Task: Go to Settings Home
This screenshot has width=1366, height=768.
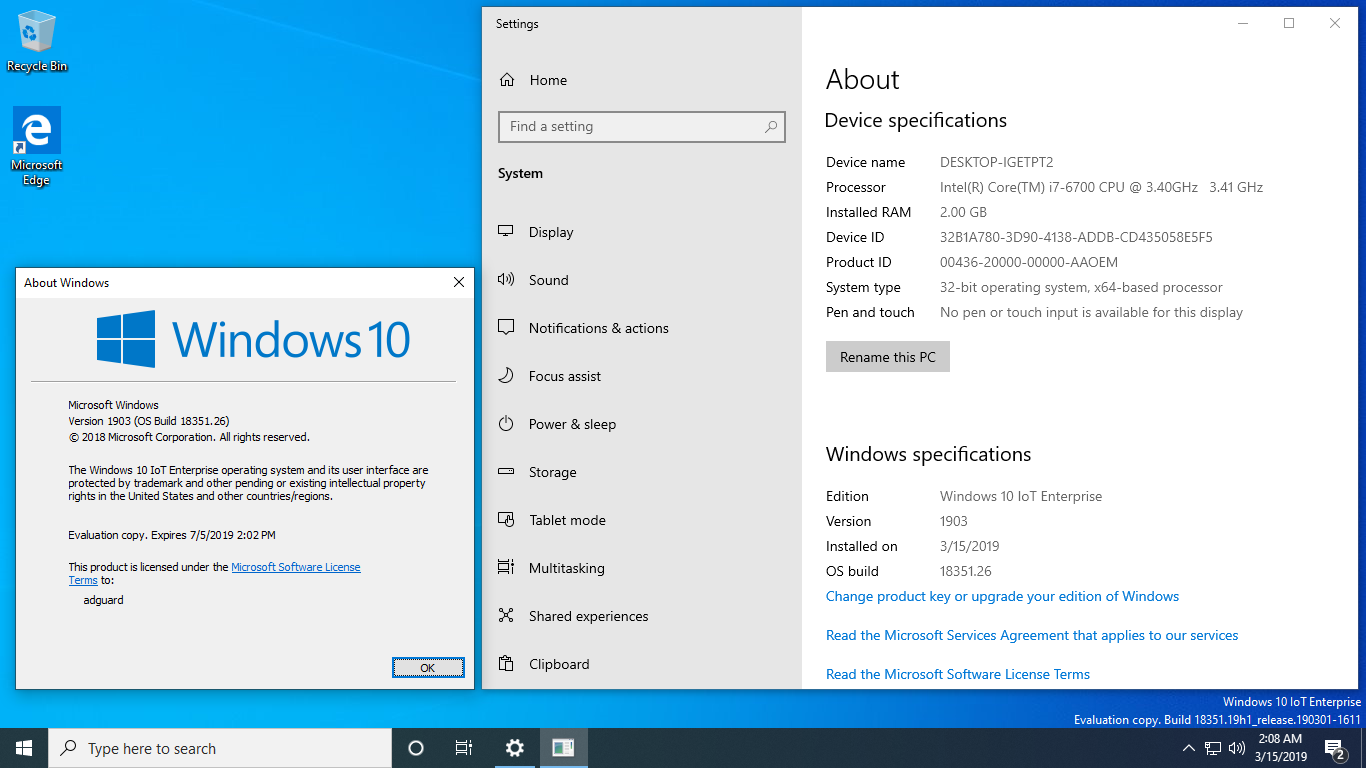Action: click(642, 80)
